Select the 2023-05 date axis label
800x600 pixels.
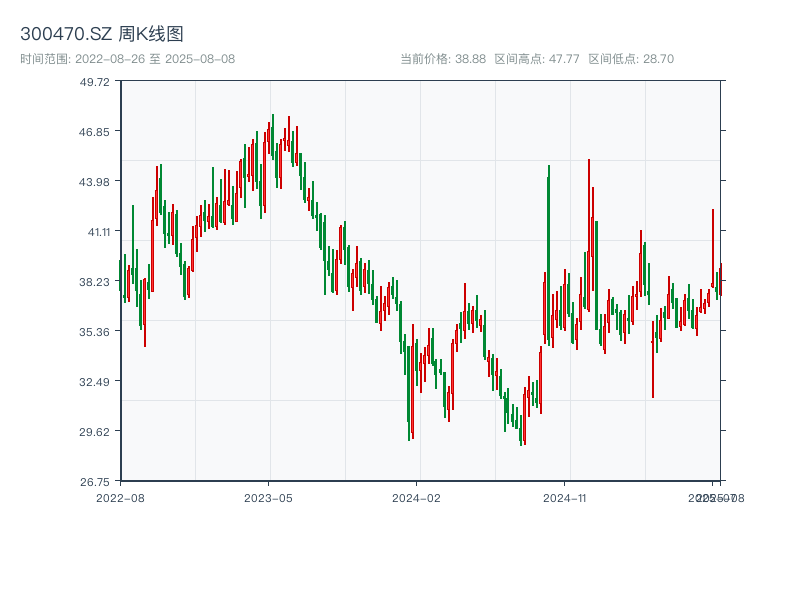point(268,497)
